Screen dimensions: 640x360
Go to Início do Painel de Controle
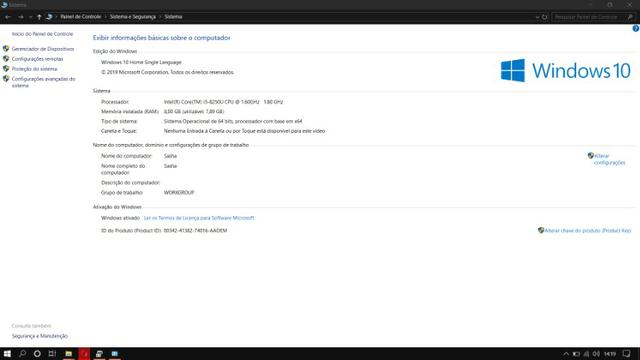point(42,34)
